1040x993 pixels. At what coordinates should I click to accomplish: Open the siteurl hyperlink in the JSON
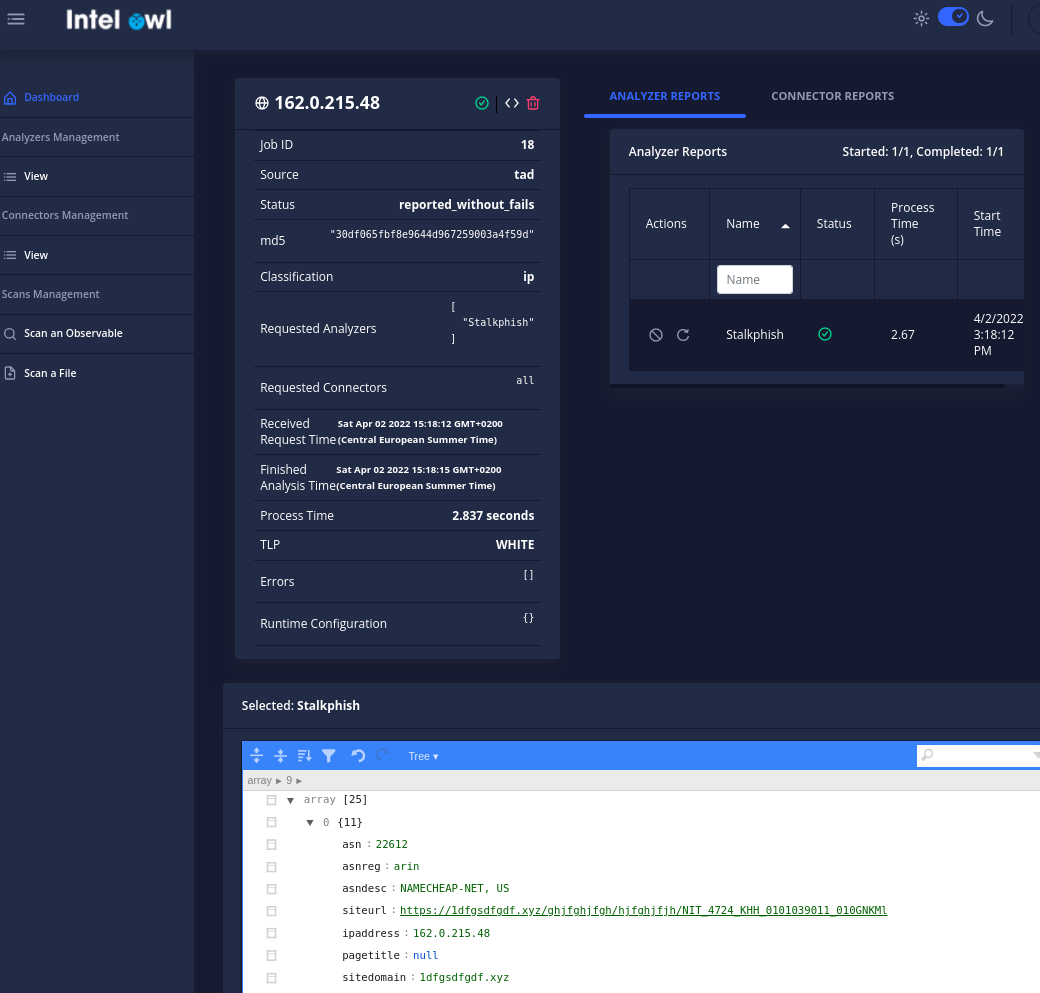point(643,910)
